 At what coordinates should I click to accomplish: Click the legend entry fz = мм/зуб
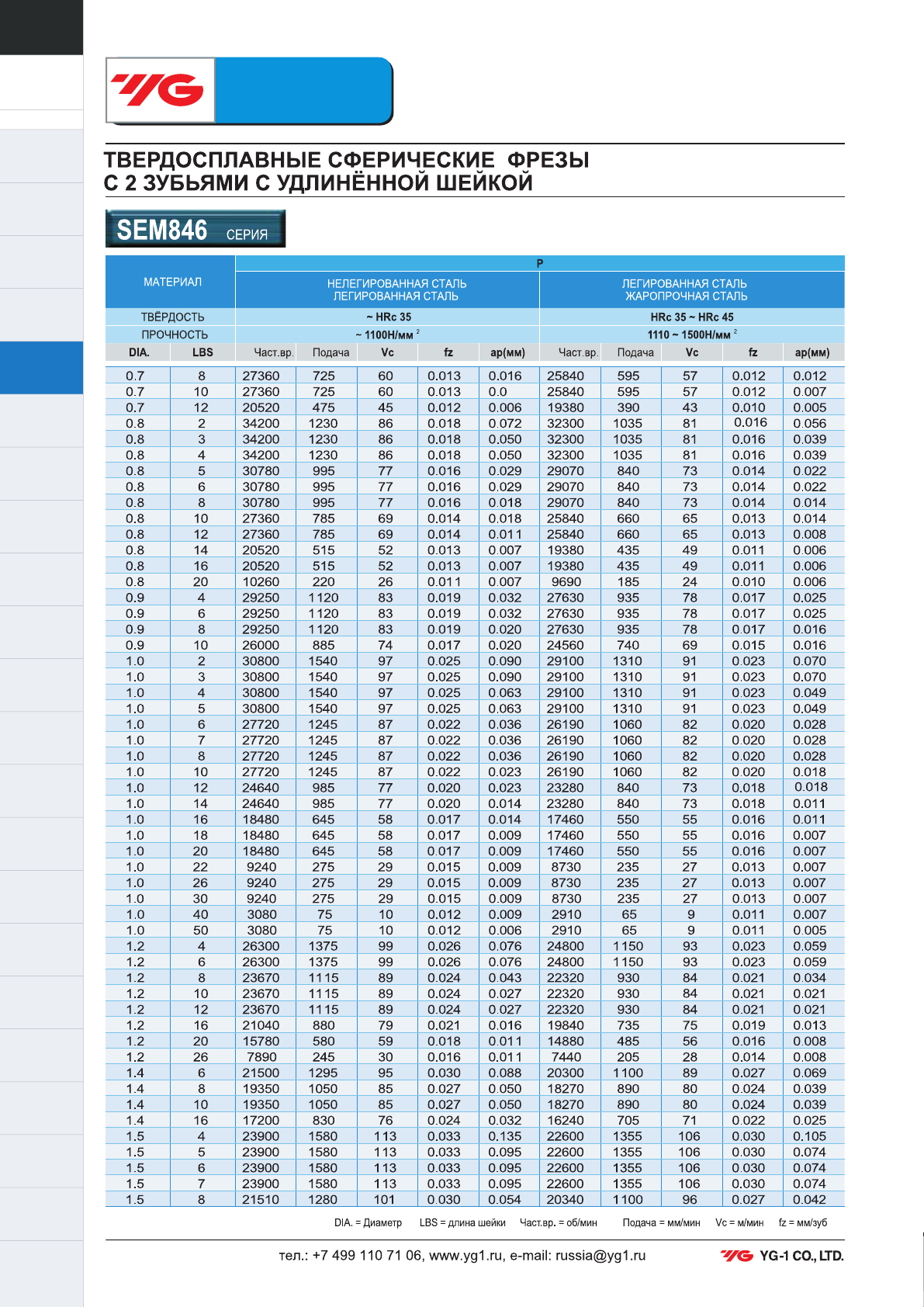[x=803, y=1222]
